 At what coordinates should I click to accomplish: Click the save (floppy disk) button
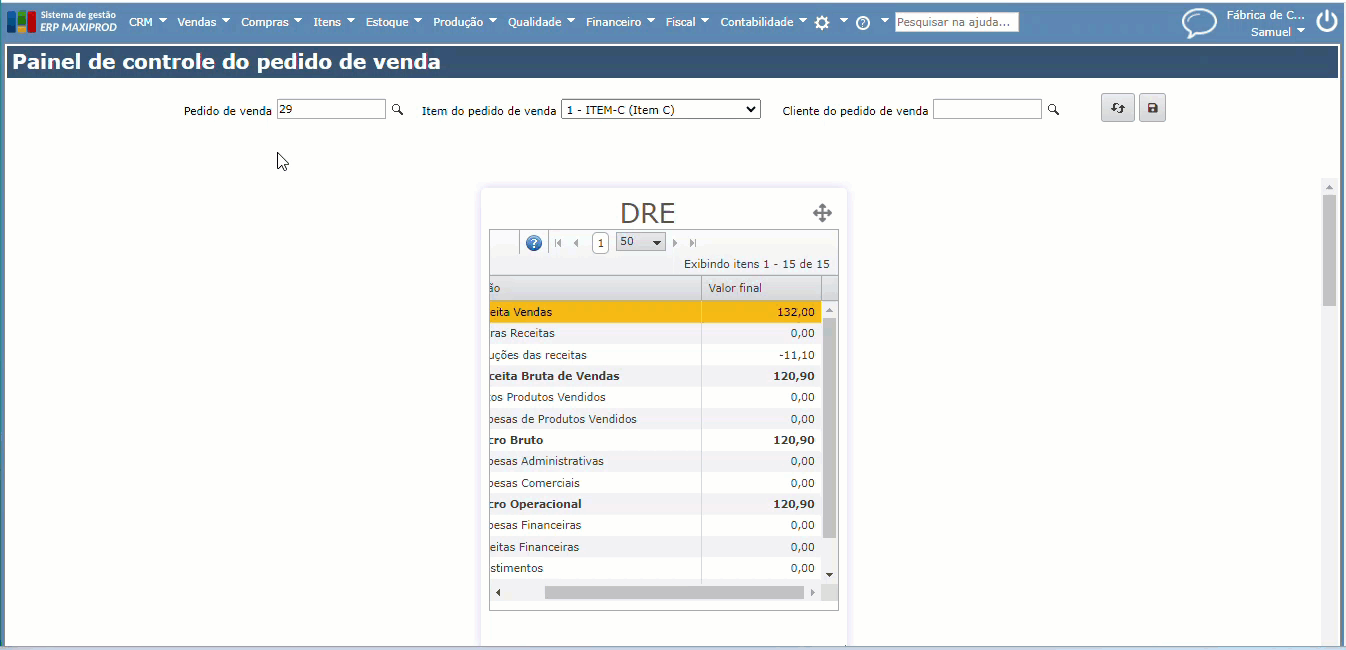point(1152,108)
